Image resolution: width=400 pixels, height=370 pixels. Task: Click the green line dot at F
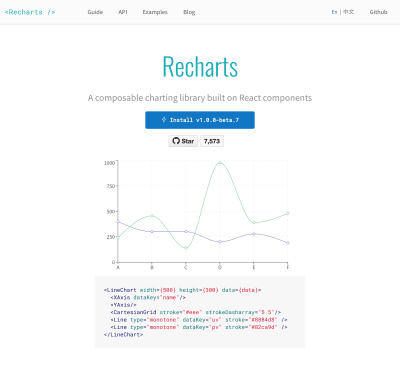point(288,213)
